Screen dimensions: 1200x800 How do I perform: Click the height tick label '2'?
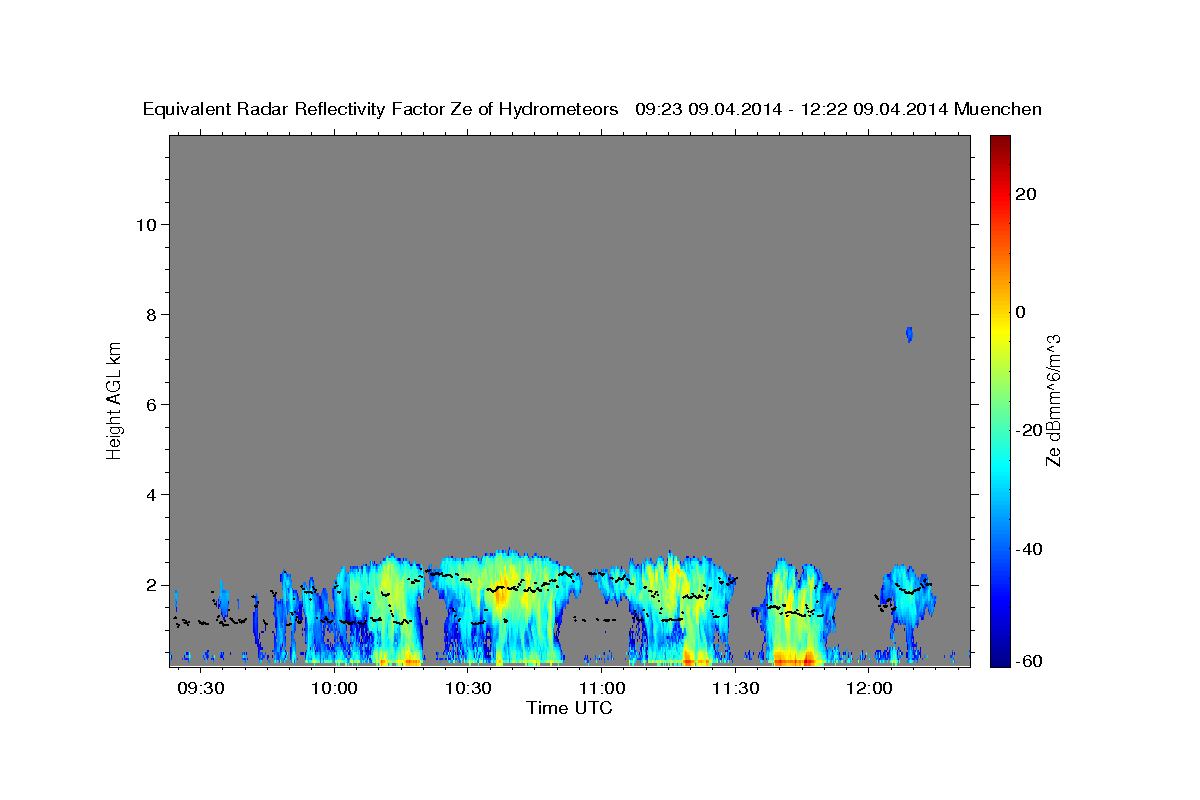click(153, 585)
